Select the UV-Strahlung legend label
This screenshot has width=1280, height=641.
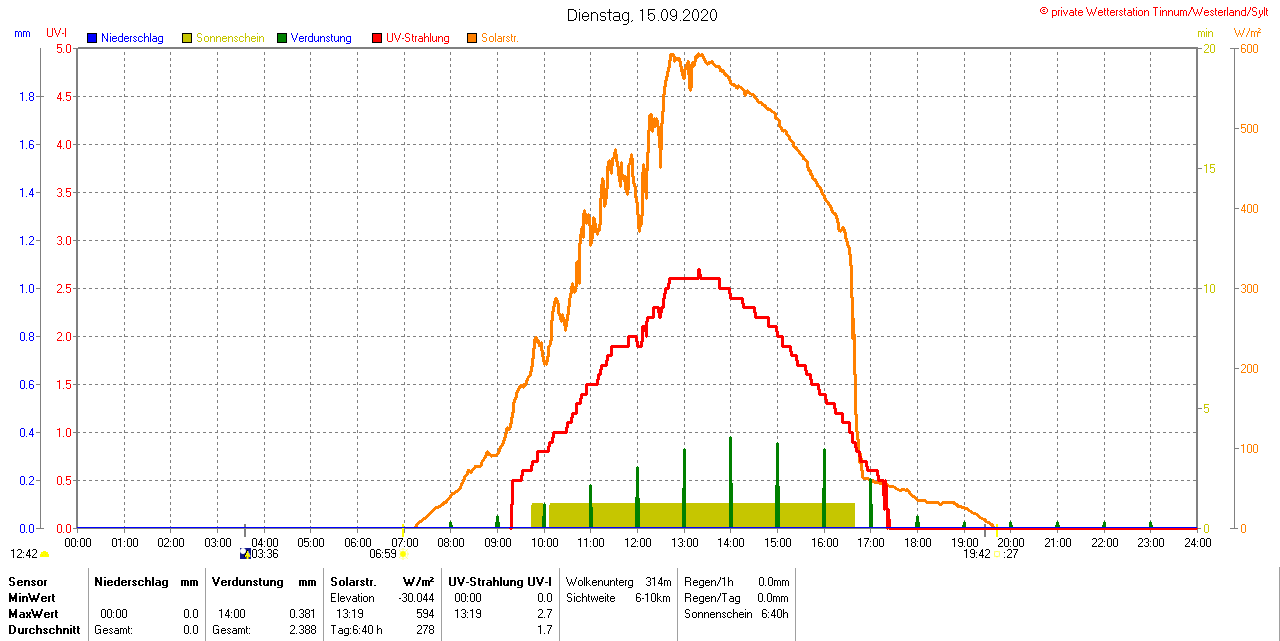tap(418, 38)
